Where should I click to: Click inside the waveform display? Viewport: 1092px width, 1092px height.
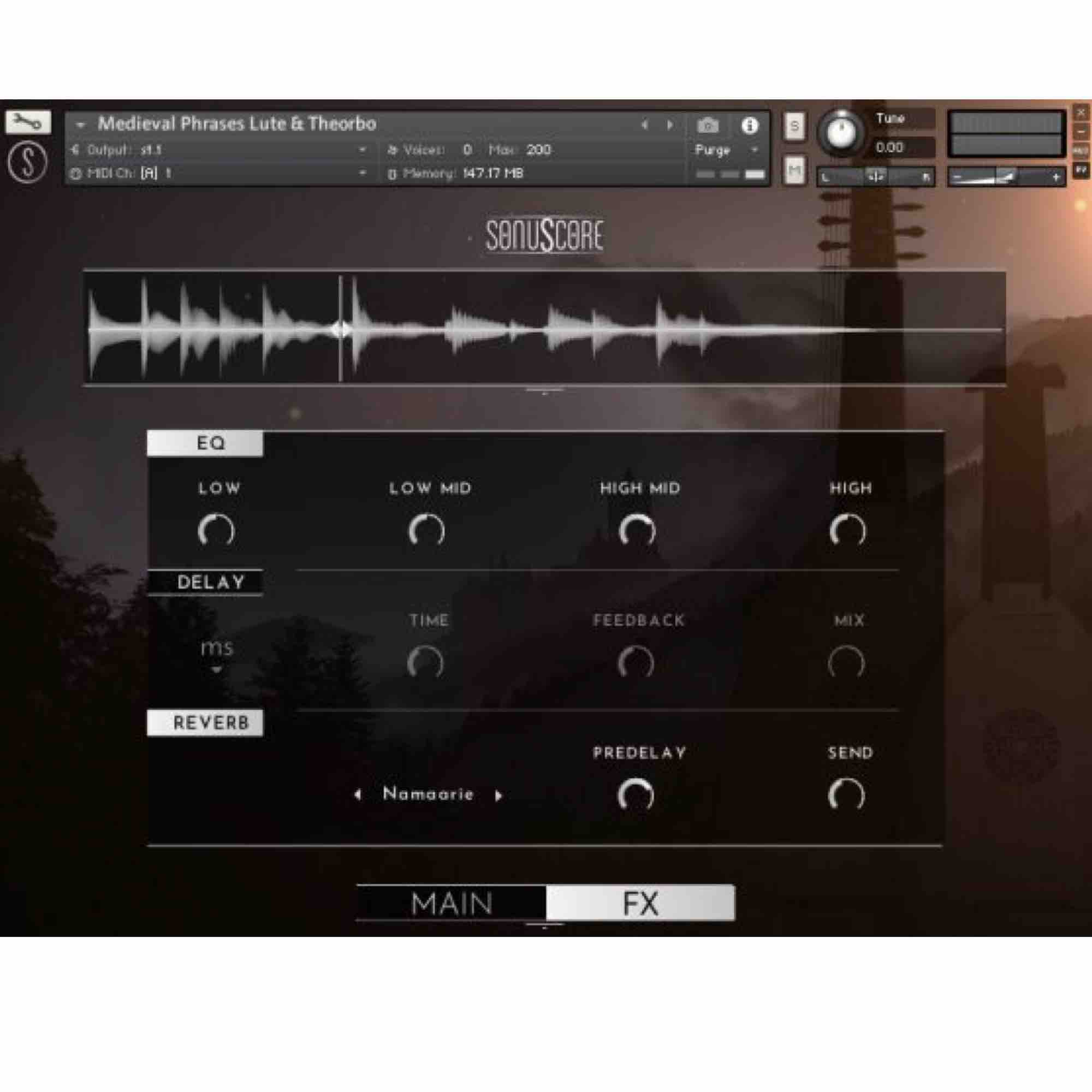tap(544, 328)
